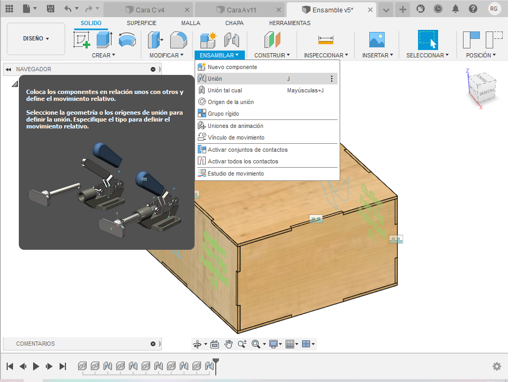514x382 pixels.
Task: Open the RG user profile
Action: [494, 9]
